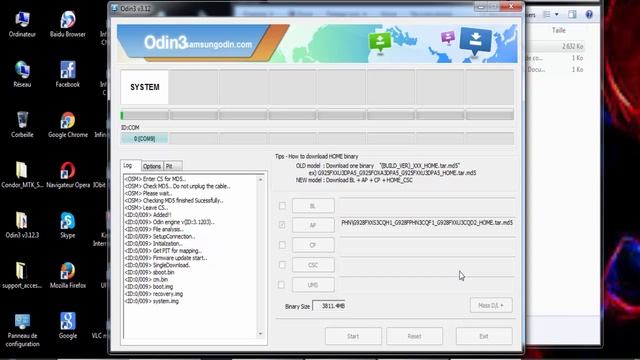
Task: Click the Taille column header in Explorer
Action: (x=559, y=30)
